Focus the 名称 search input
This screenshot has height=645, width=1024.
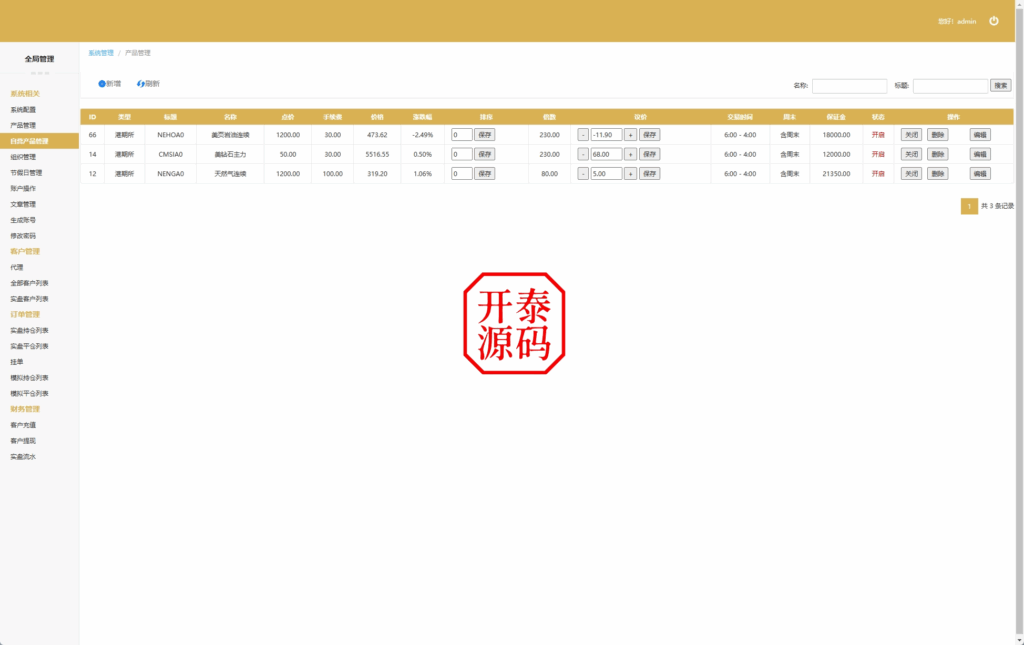point(849,86)
